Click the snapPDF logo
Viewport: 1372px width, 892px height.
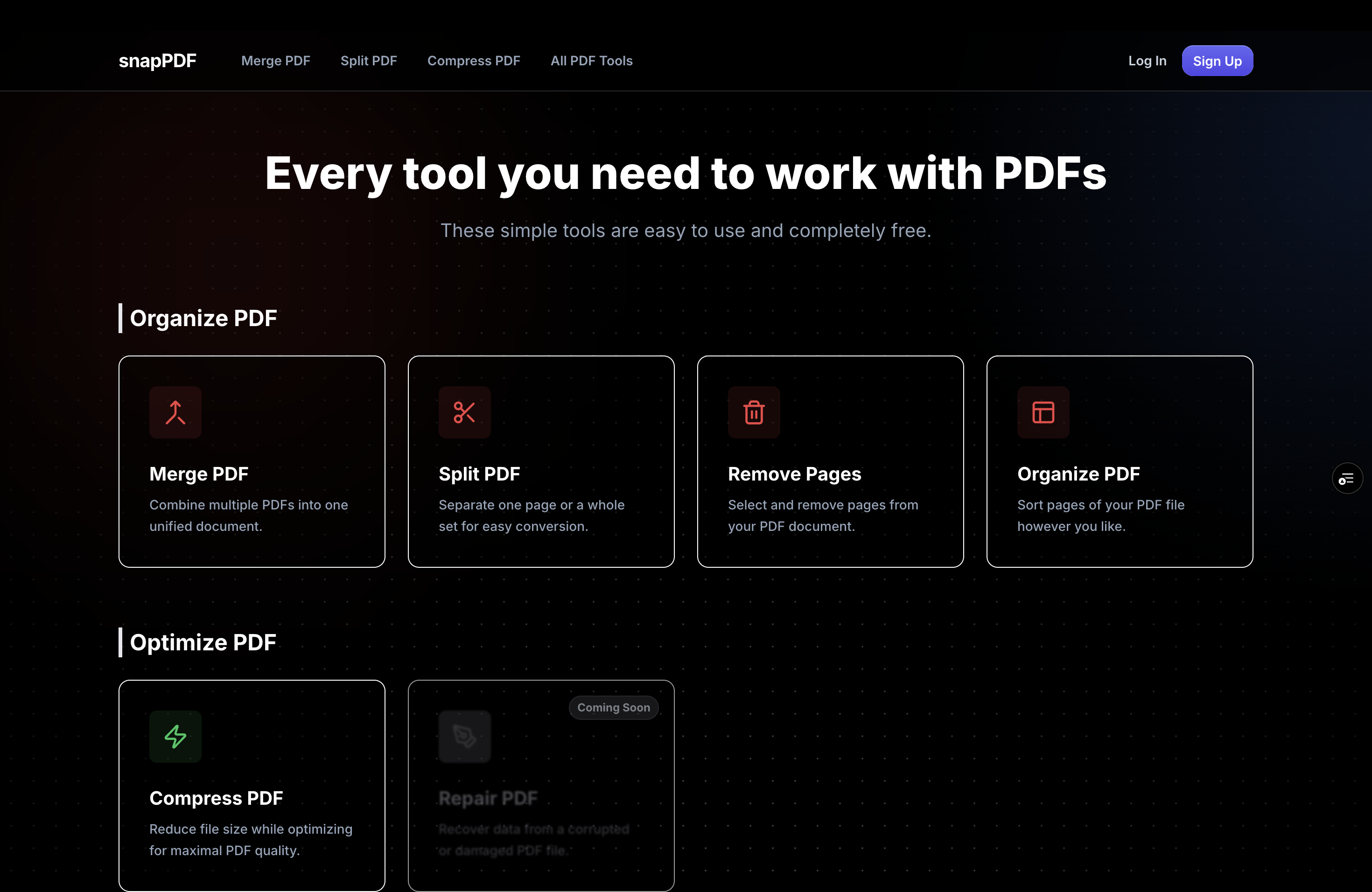point(157,61)
